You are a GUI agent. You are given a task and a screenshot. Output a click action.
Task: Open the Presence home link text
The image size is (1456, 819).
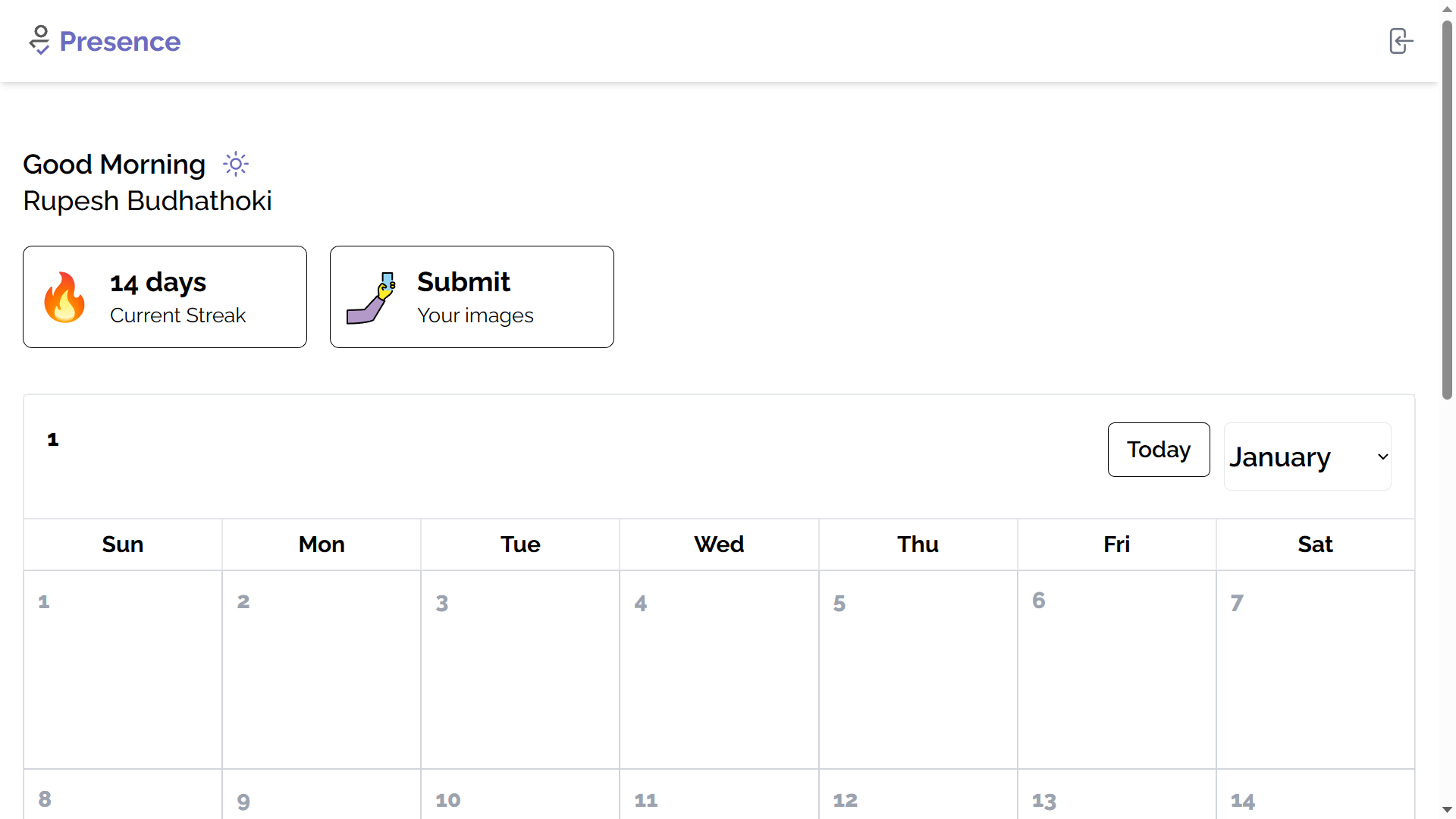point(120,41)
